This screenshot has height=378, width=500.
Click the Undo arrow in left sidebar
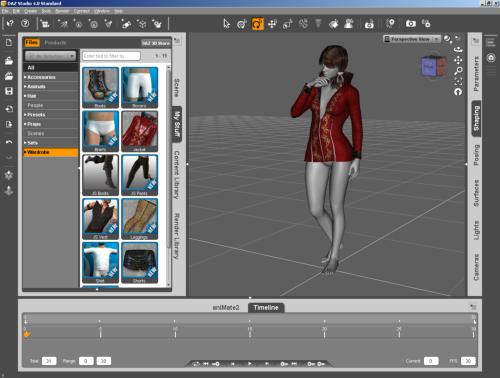[x=9, y=142]
